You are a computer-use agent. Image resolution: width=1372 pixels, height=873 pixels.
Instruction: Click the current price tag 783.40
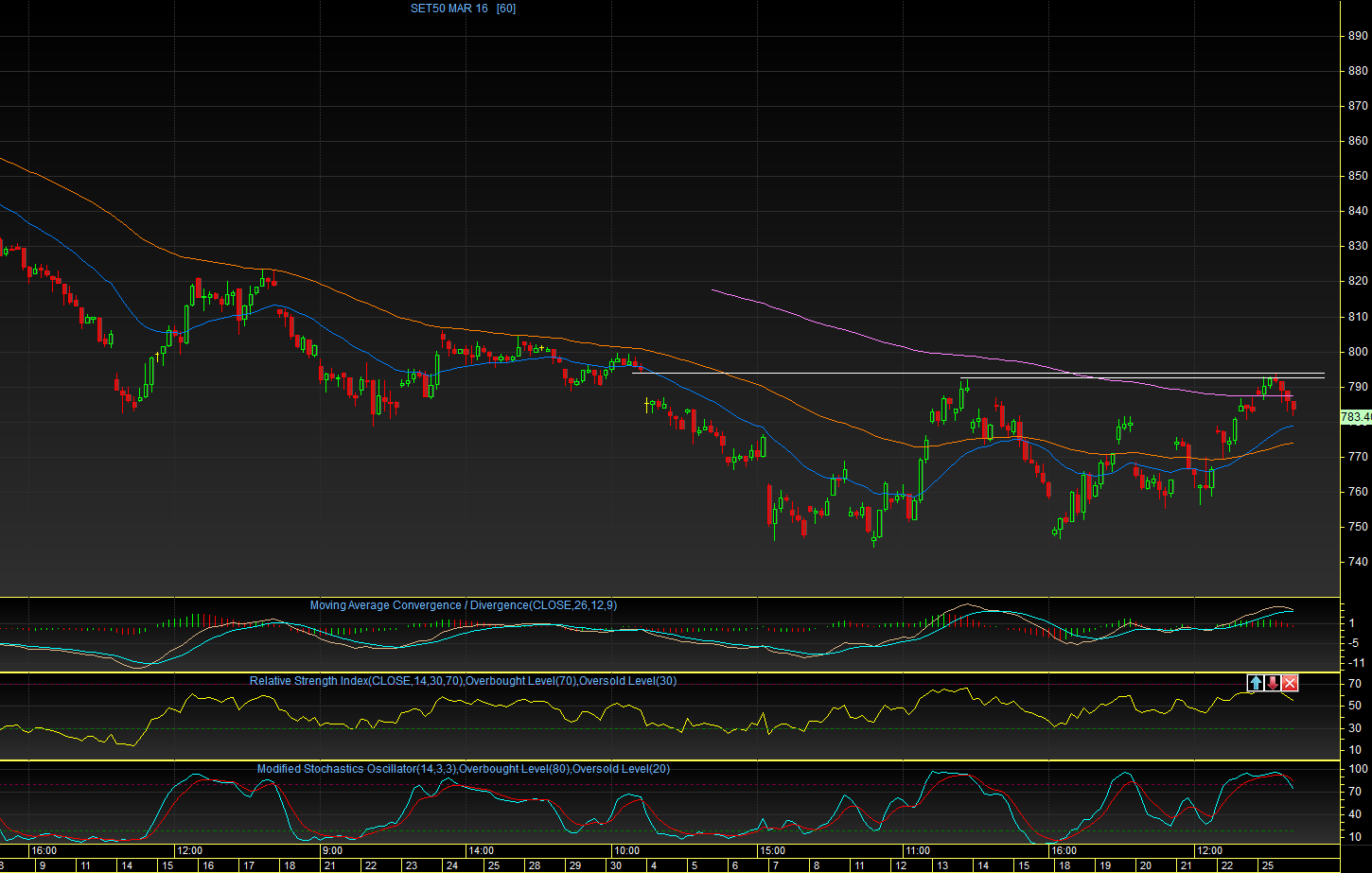(1357, 416)
